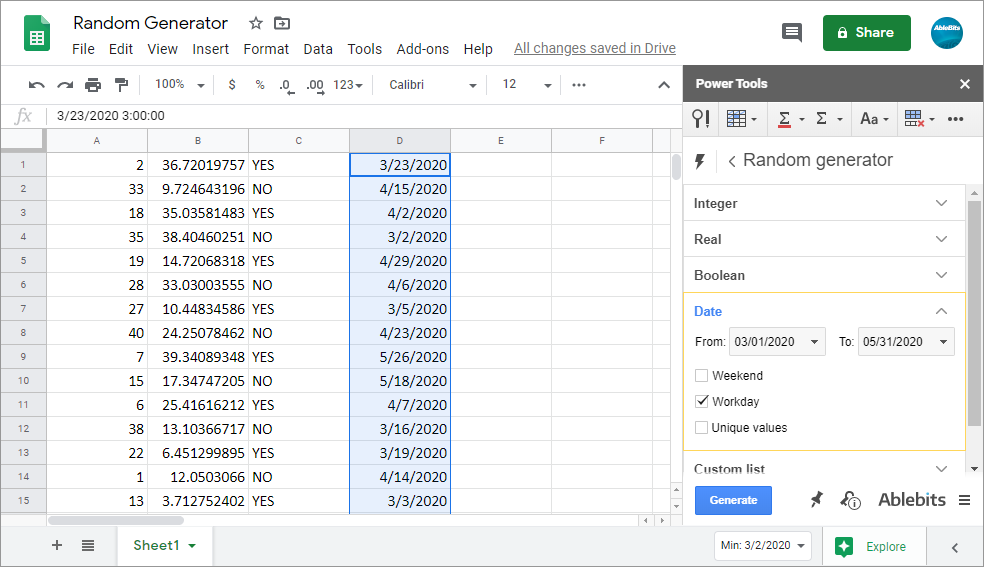Open All changes saved in Drive link
The image size is (984, 567).
point(594,48)
